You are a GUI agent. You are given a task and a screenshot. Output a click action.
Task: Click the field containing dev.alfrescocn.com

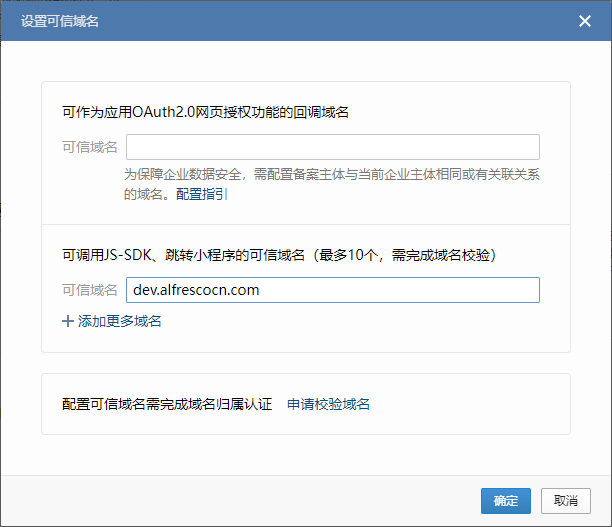tap(332, 290)
